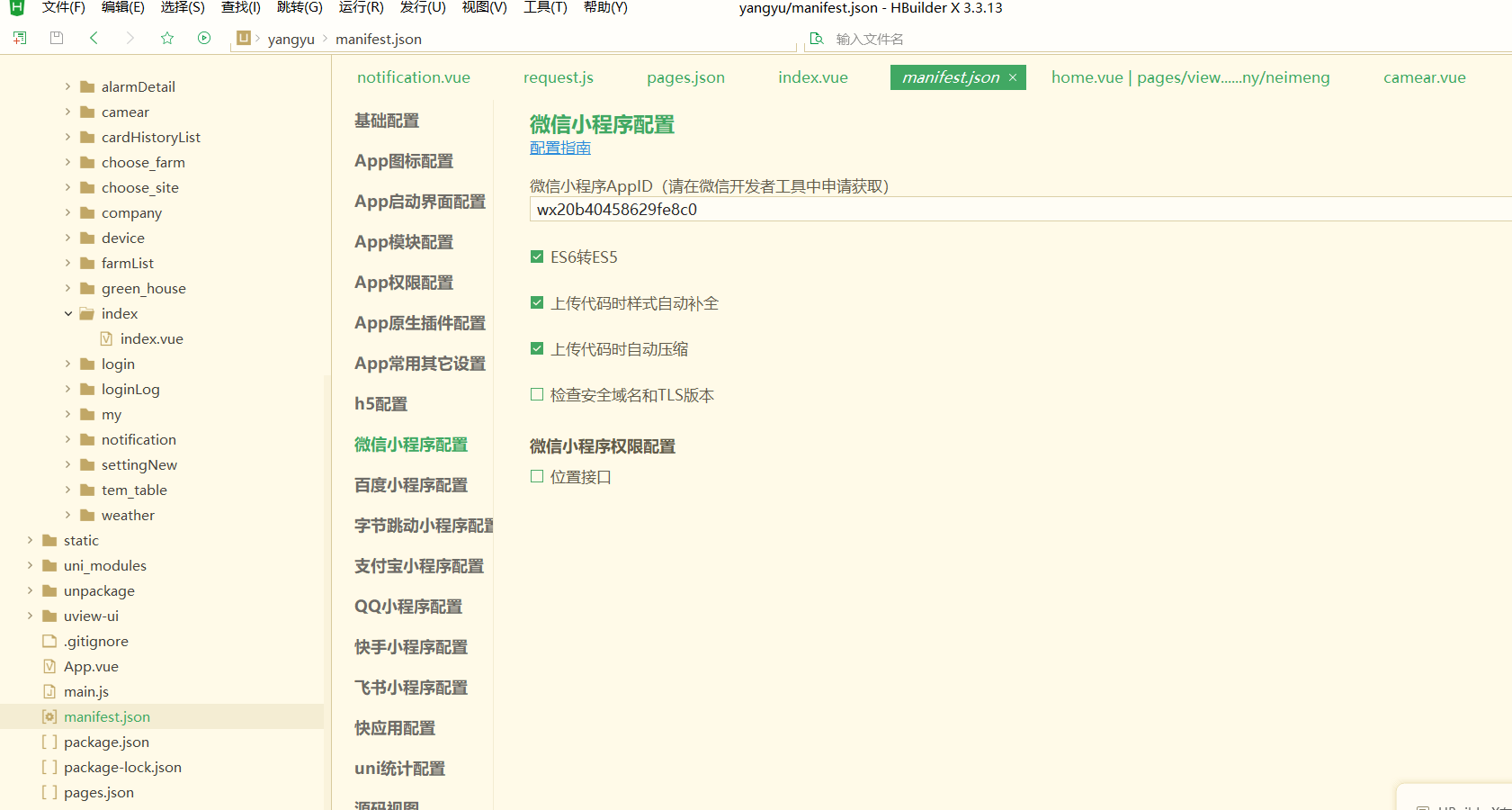
Task: Switch to the camear.vue tab
Action: (1425, 77)
